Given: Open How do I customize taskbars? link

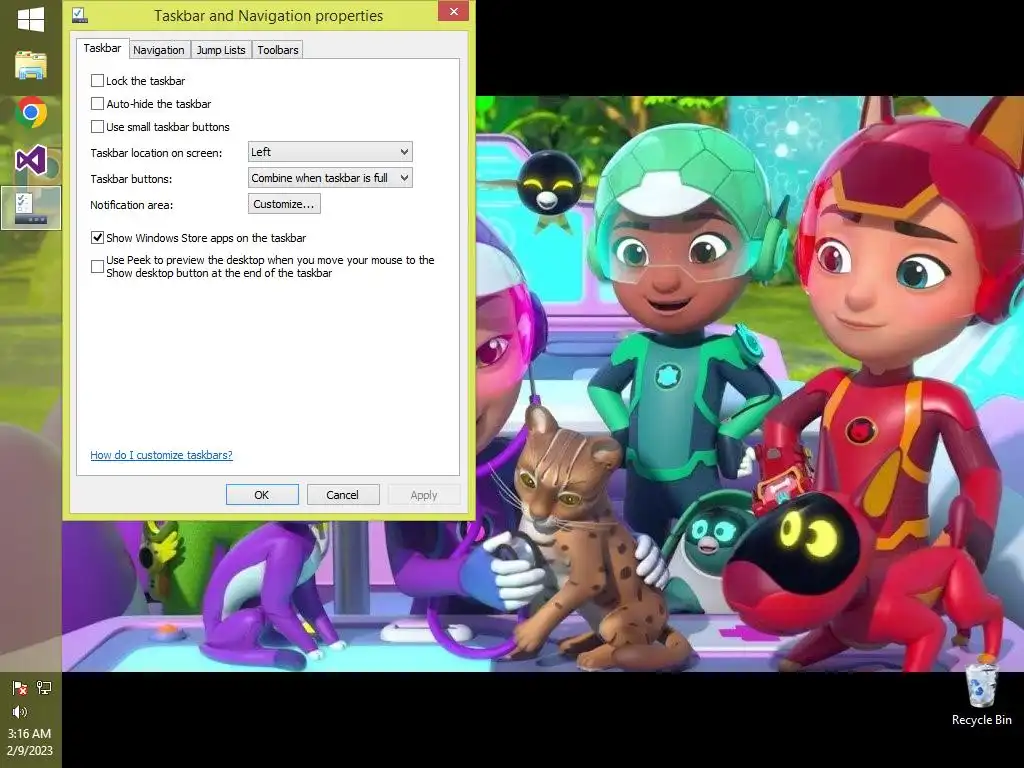Looking at the screenshot, I should coord(161,455).
